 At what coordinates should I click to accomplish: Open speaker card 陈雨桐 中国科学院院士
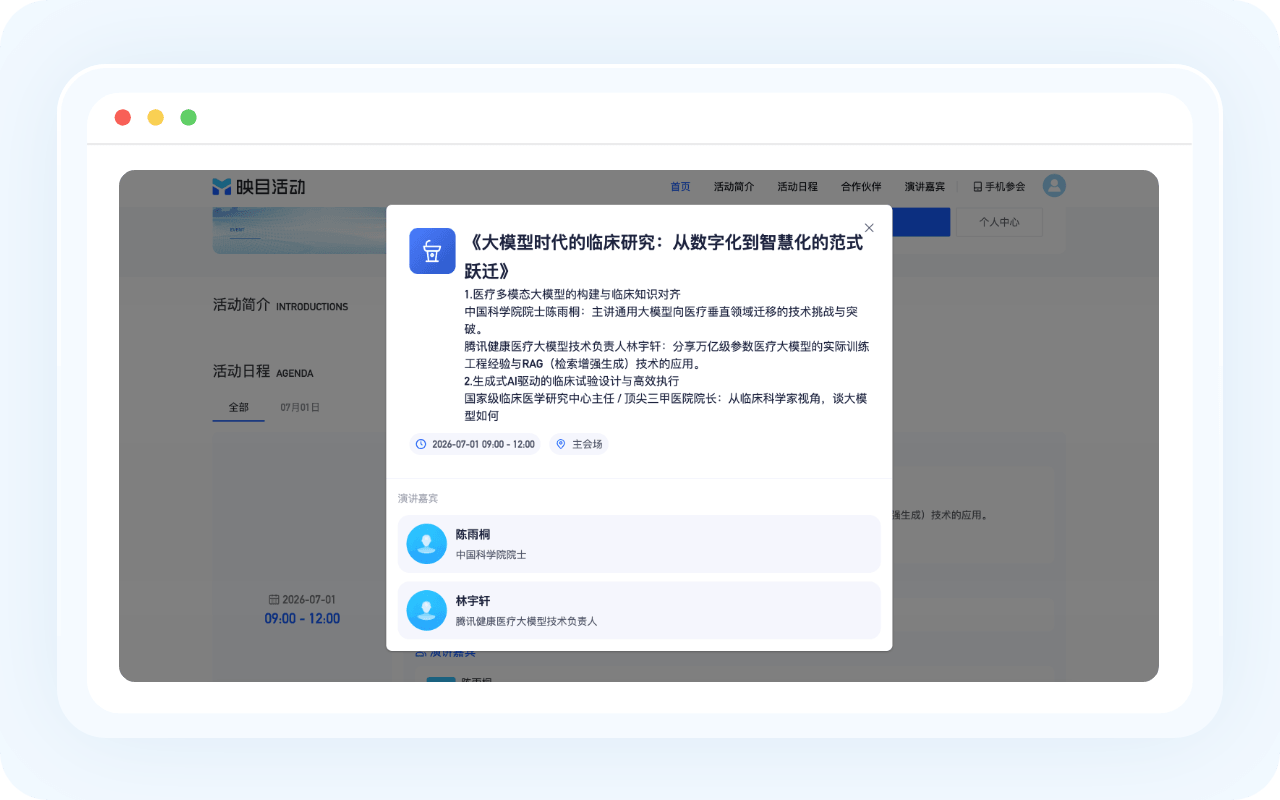click(639, 544)
